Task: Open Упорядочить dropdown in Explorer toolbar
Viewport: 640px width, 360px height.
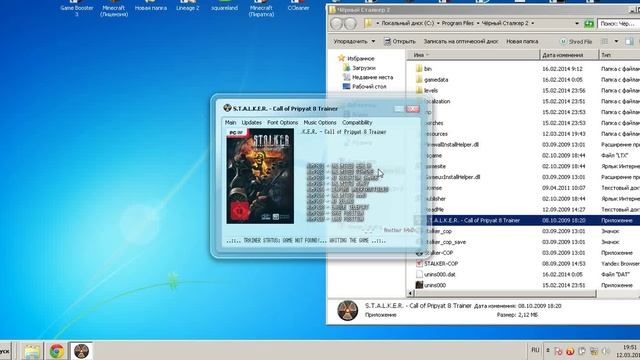Action: 354,41
